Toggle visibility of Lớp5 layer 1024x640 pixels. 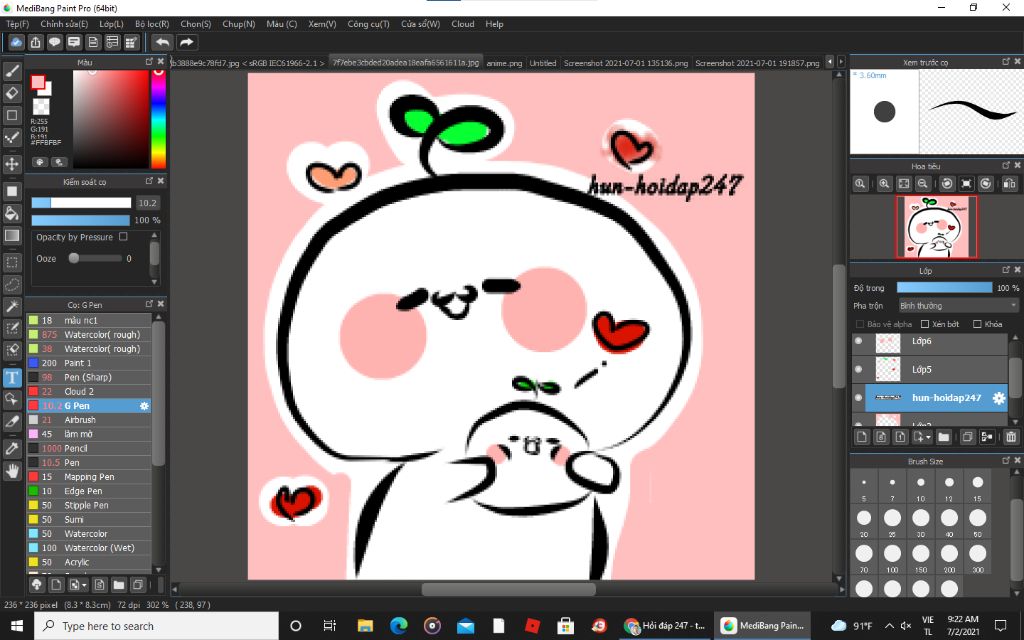pyautogui.click(x=859, y=369)
